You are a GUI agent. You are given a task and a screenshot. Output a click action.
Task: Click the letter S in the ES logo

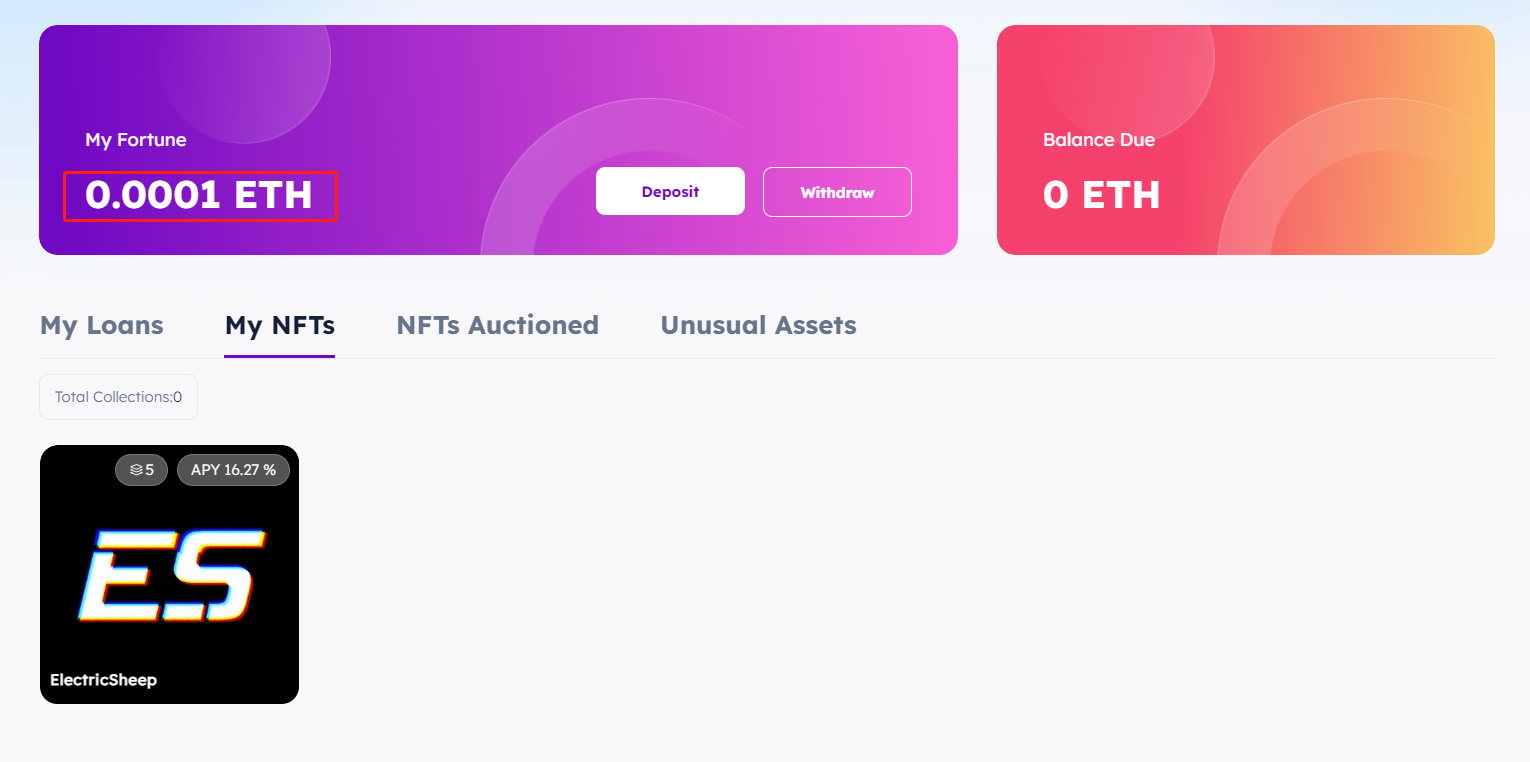click(x=215, y=576)
